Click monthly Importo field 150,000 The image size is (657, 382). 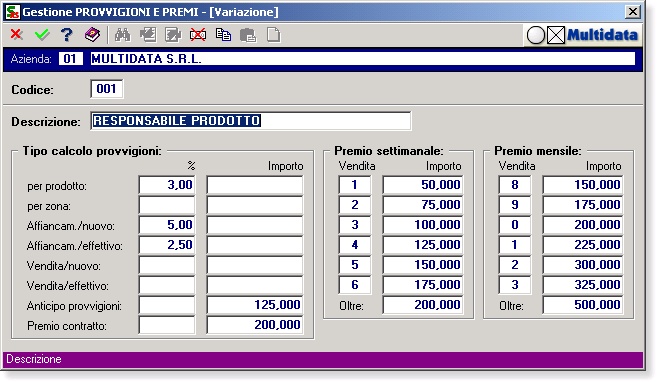pyautogui.click(x=583, y=185)
